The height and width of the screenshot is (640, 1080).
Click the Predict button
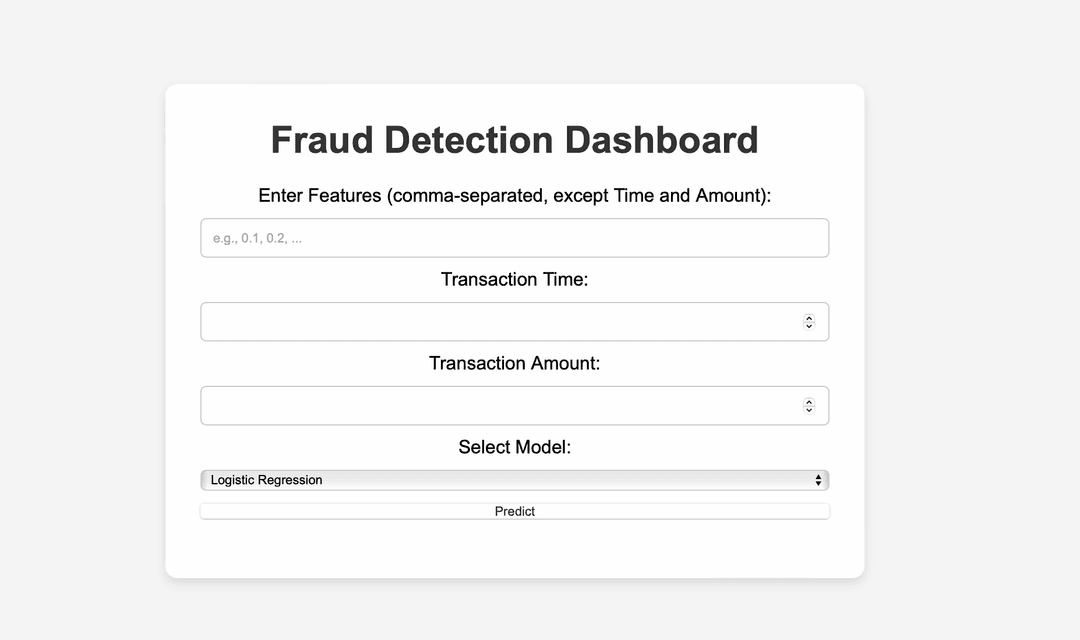point(514,511)
